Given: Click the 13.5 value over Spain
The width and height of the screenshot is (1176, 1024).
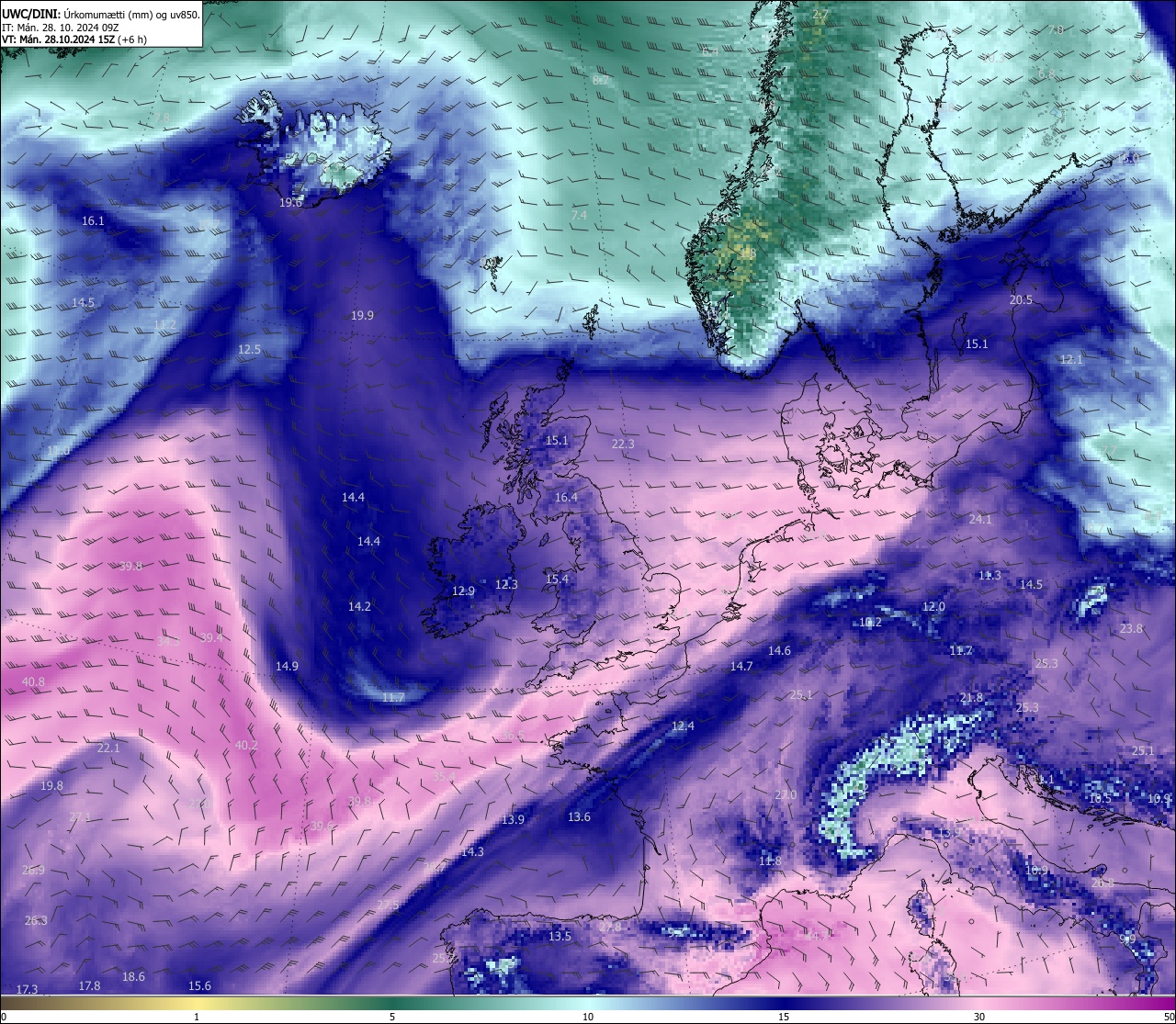Looking at the screenshot, I should tap(560, 937).
